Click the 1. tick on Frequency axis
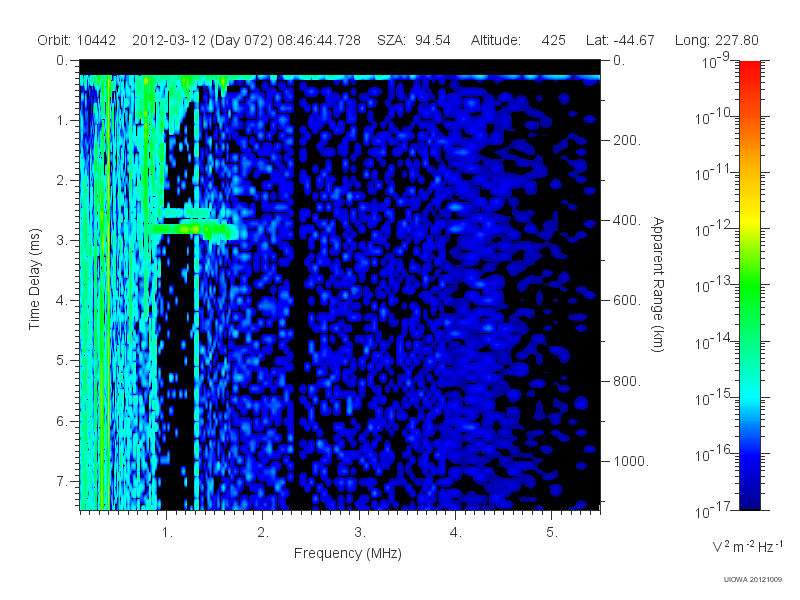The image size is (800, 600). tap(167, 533)
